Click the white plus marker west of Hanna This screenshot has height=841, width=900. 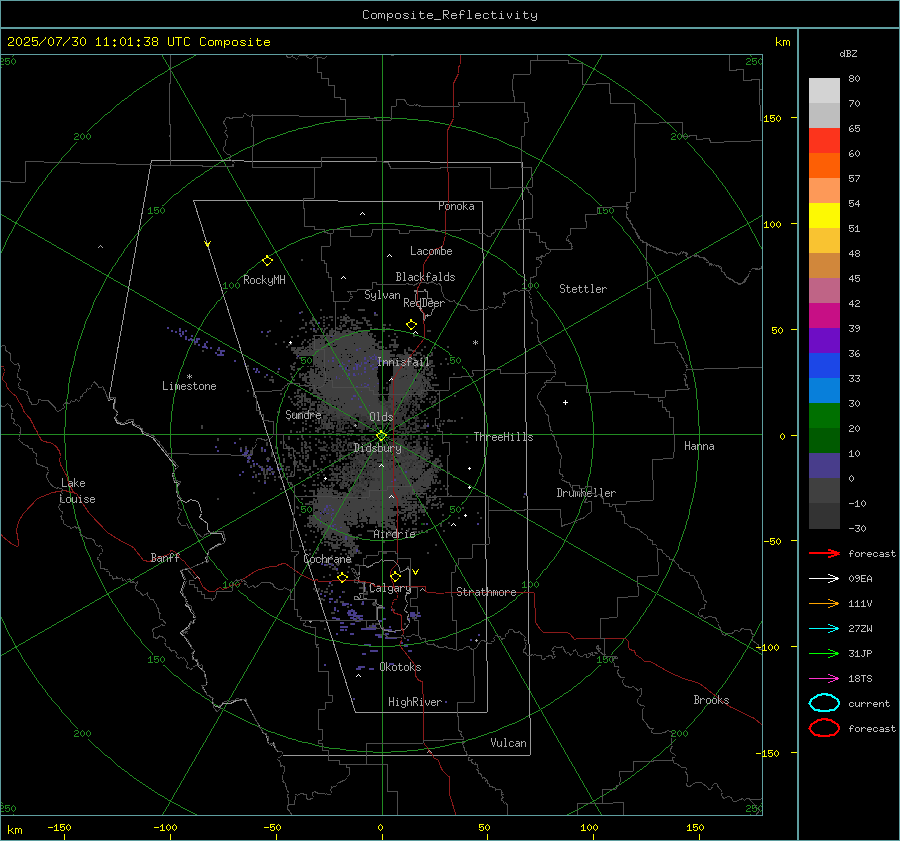point(565,402)
